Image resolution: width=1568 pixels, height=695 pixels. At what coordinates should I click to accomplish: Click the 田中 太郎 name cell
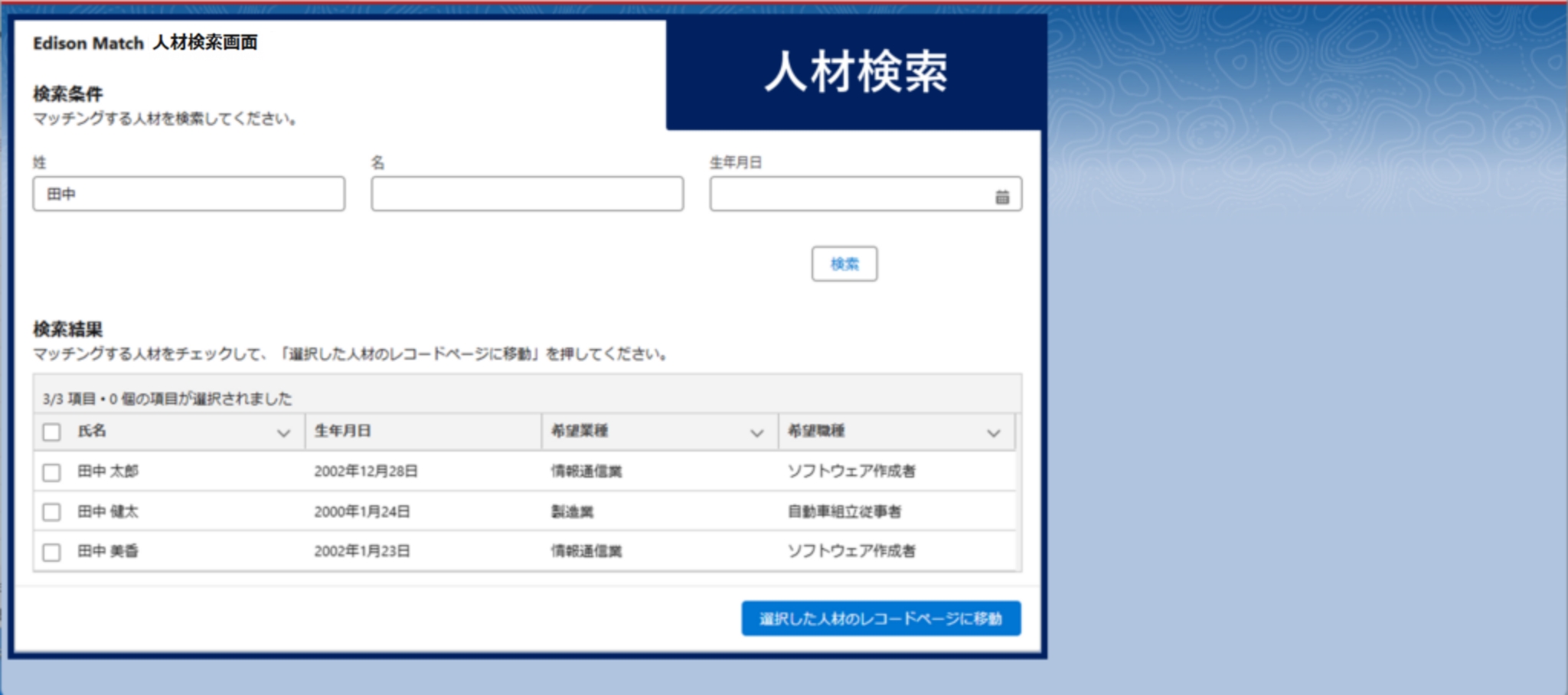pyautogui.click(x=108, y=471)
